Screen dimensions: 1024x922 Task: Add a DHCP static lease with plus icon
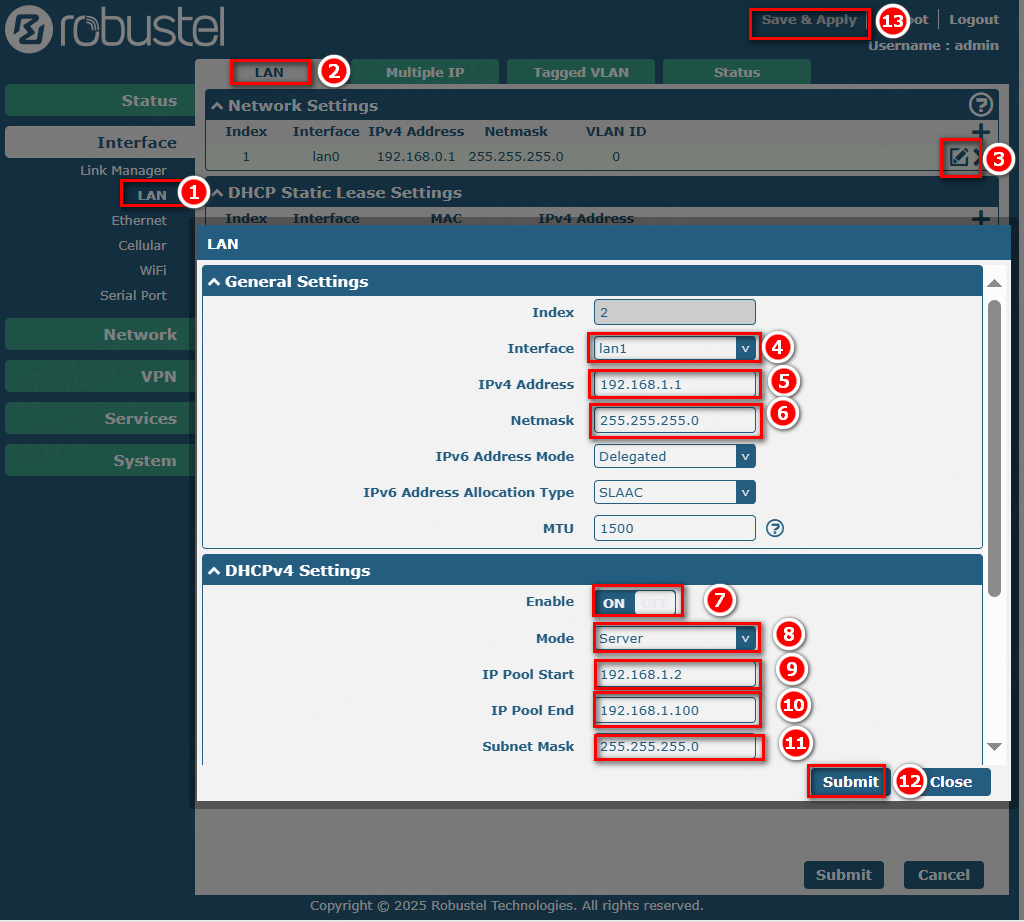980,218
